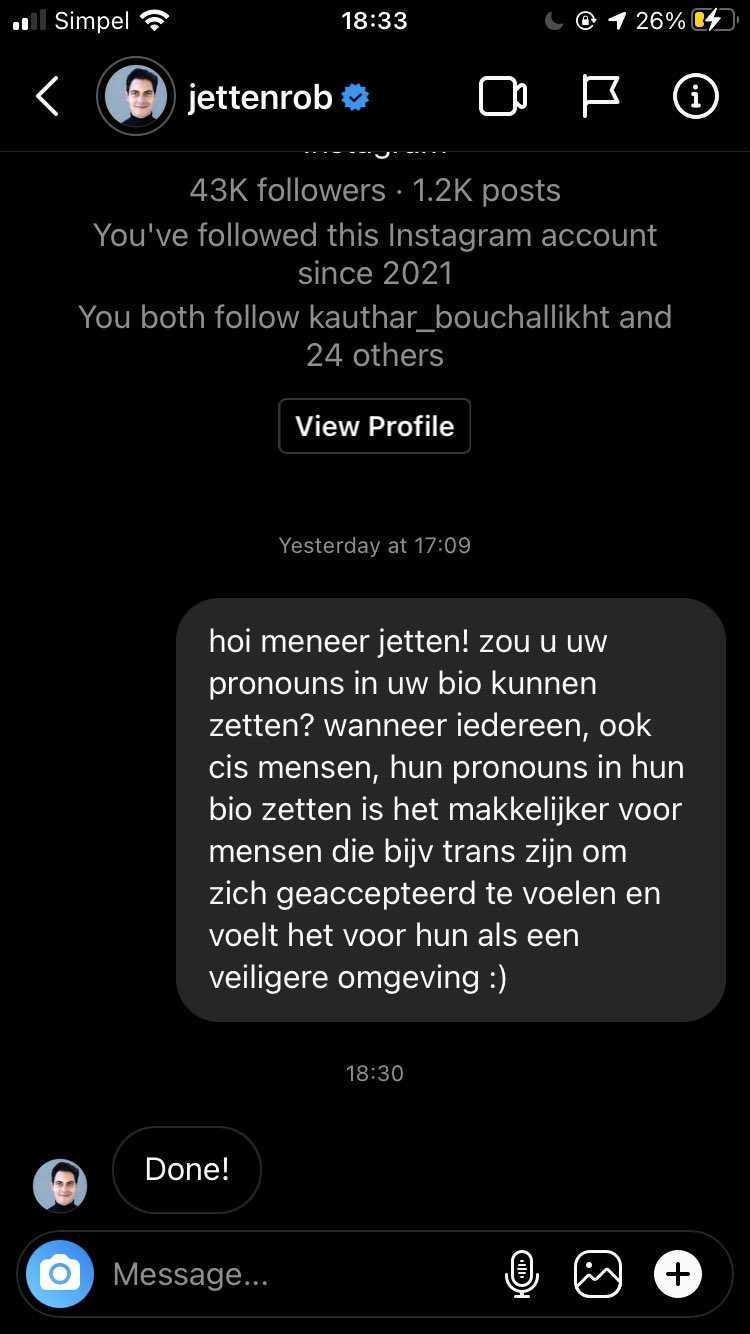The height and width of the screenshot is (1334, 750).
Task: Open jettenrob's username in the header
Action: tap(260, 97)
